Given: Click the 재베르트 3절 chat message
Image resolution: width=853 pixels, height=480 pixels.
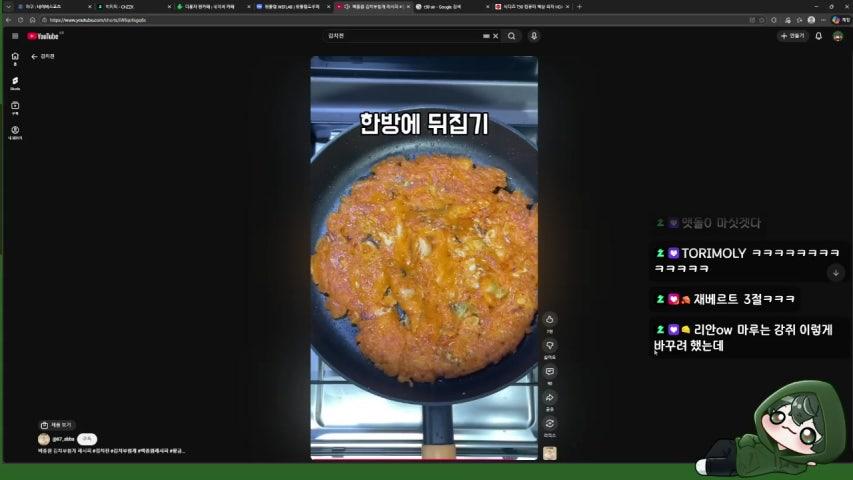Looking at the screenshot, I should (725, 299).
